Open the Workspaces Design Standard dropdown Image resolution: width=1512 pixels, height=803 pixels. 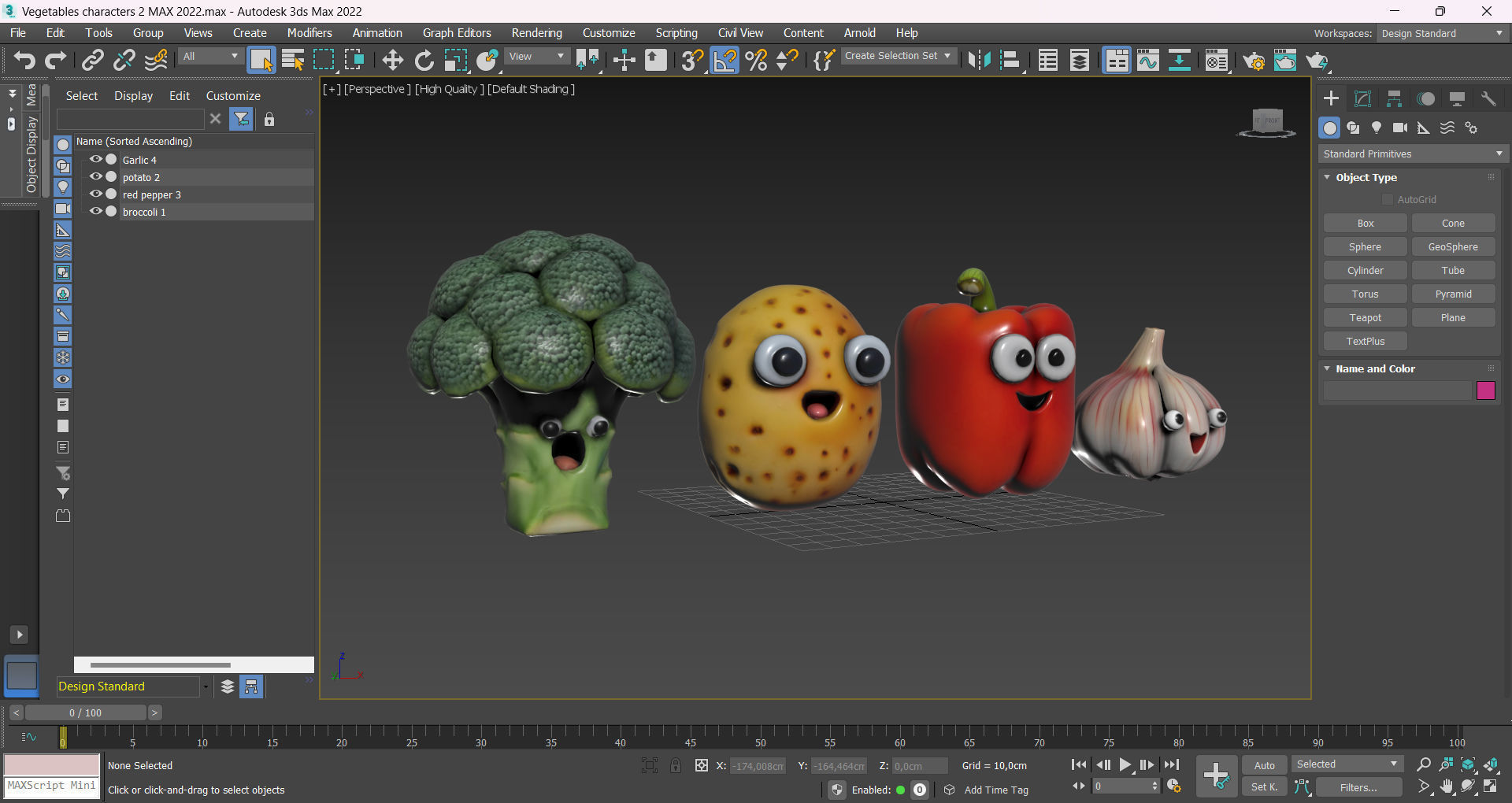click(x=1443, y=33)
